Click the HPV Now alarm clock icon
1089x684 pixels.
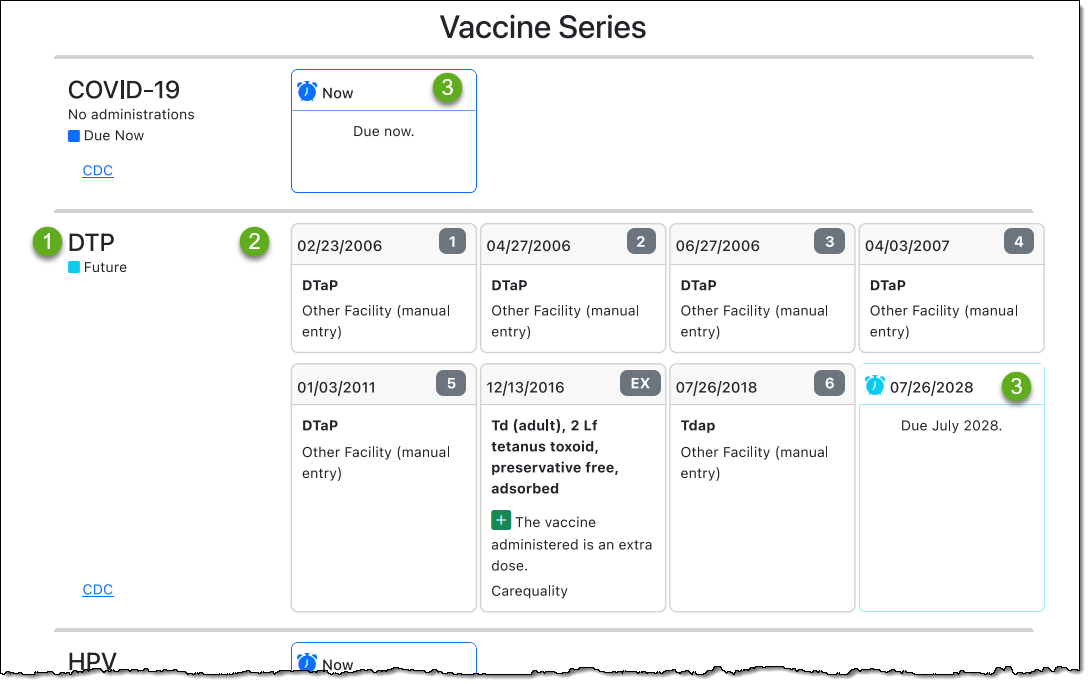click(x=307, y=663)
